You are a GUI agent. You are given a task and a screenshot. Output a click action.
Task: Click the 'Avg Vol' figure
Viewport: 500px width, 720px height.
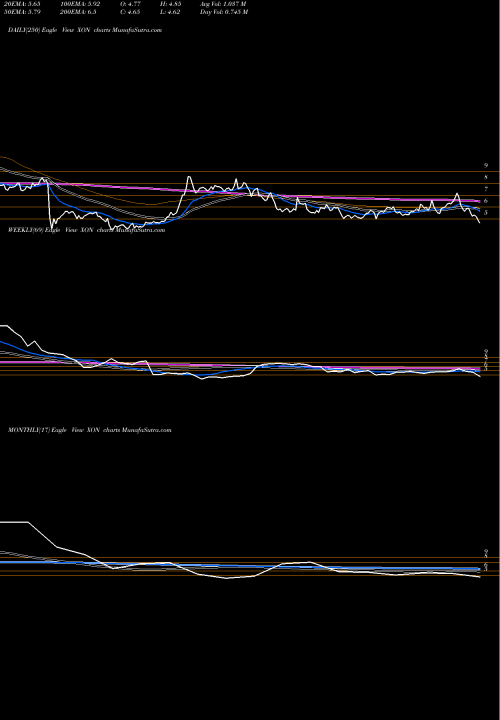(224, 4)
